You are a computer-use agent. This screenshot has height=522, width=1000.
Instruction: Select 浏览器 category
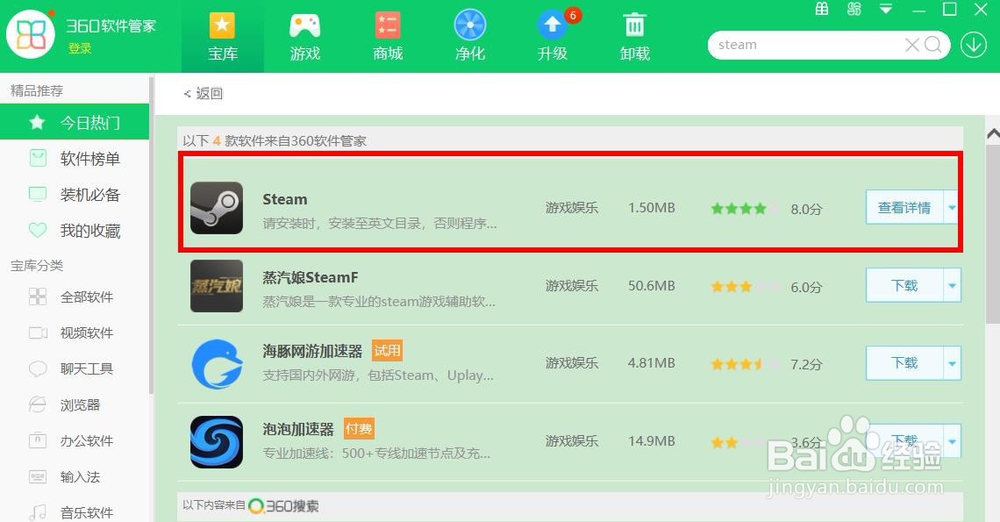point(75,405)
